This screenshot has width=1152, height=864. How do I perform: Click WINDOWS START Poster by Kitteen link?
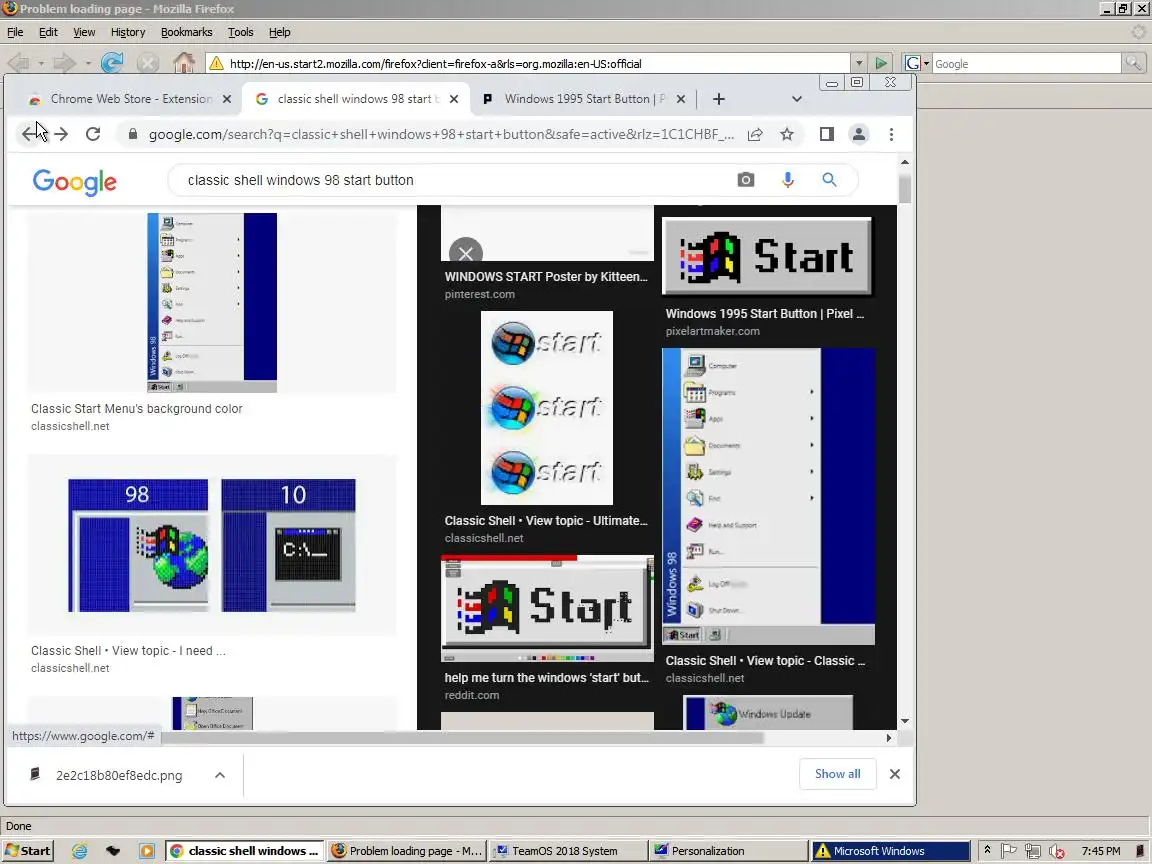(x=546, y=276)
